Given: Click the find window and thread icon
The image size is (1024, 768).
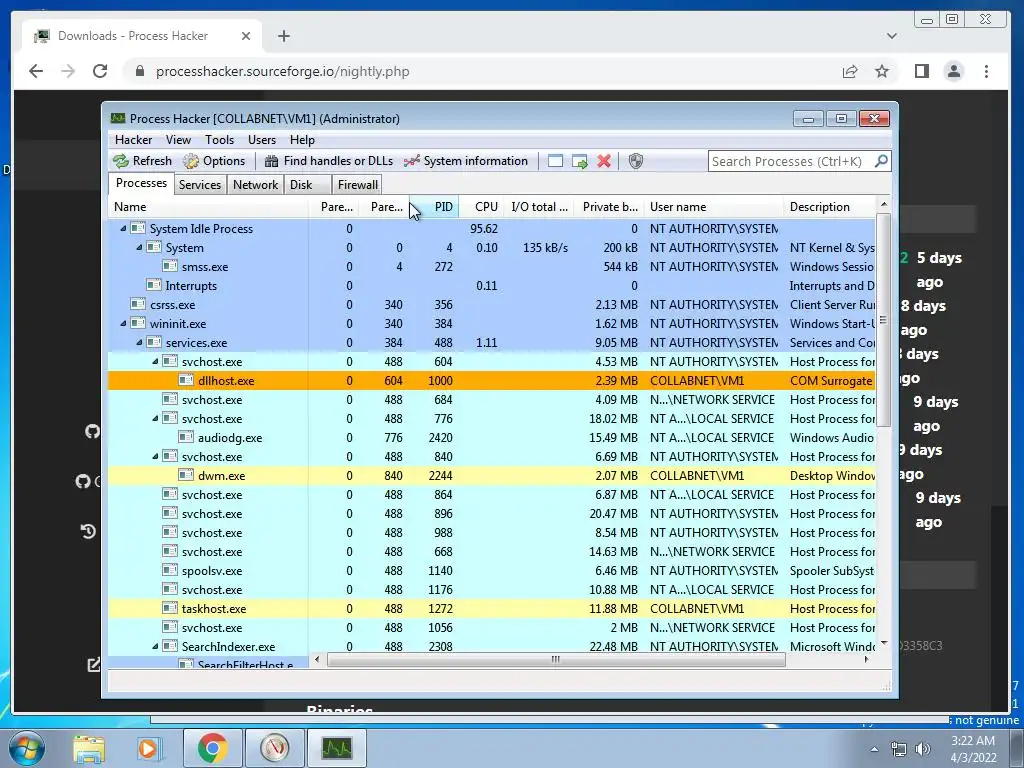Looking at the screenshot, I should [x=579, y=161].
